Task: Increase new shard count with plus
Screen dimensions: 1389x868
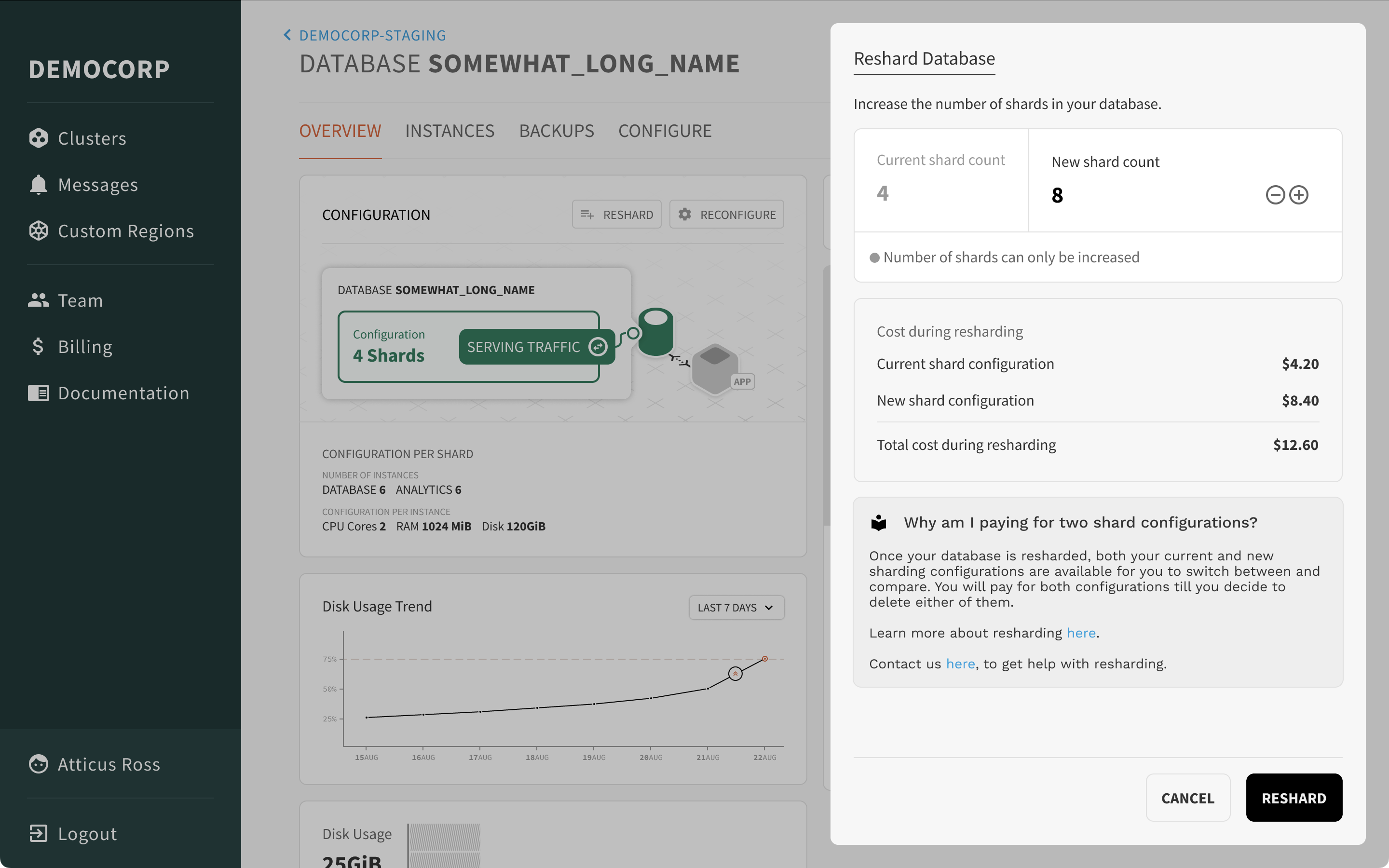Action: coord(1299,195)
